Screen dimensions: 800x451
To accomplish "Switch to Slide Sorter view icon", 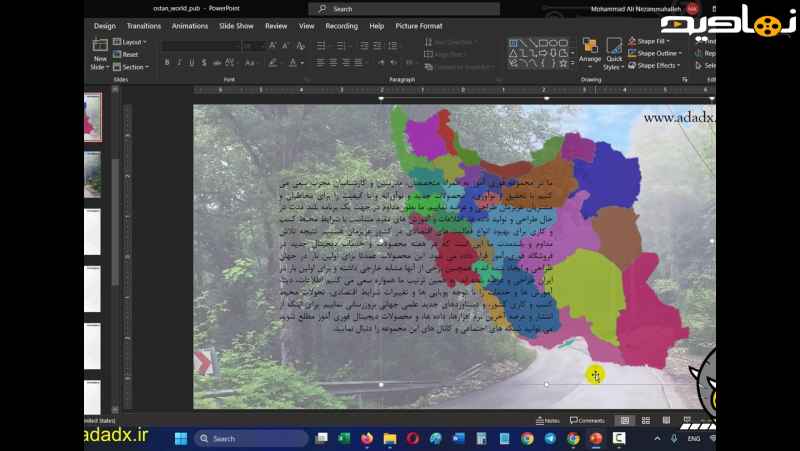I will point(645,420).
